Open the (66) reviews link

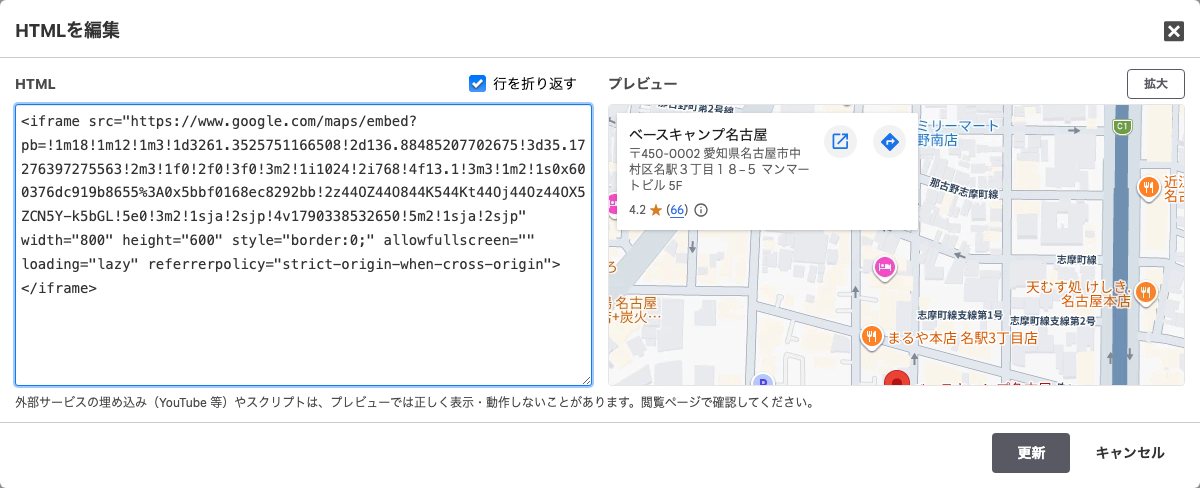coord(677,210)
